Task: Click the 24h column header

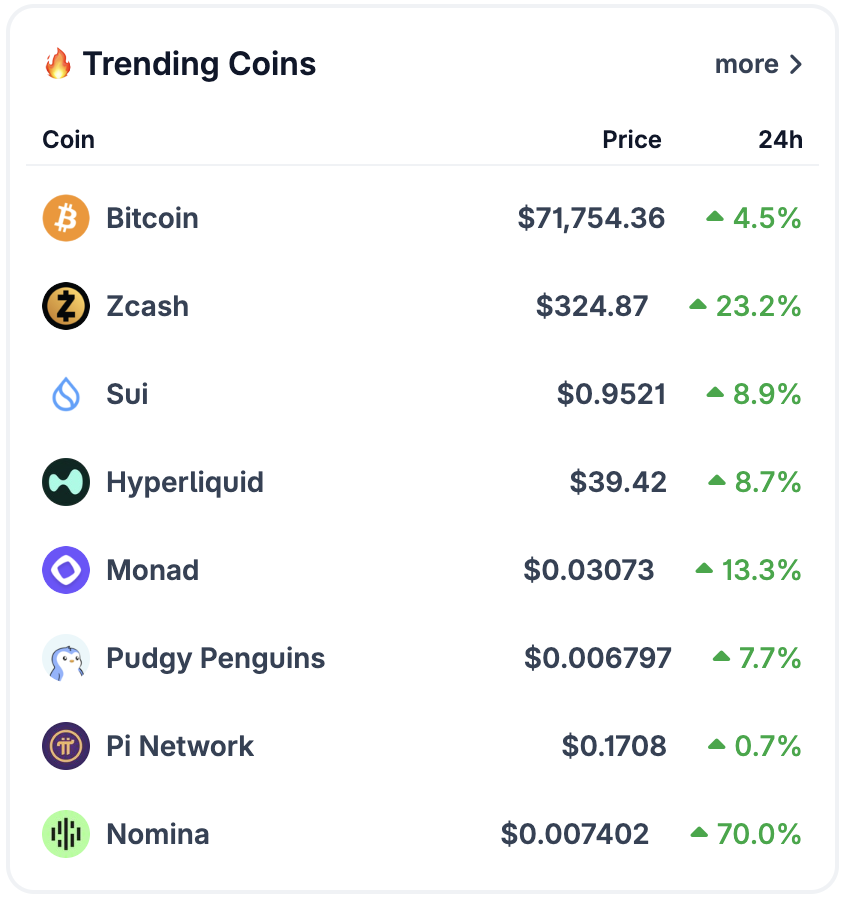Action: [x=780, y=139]
